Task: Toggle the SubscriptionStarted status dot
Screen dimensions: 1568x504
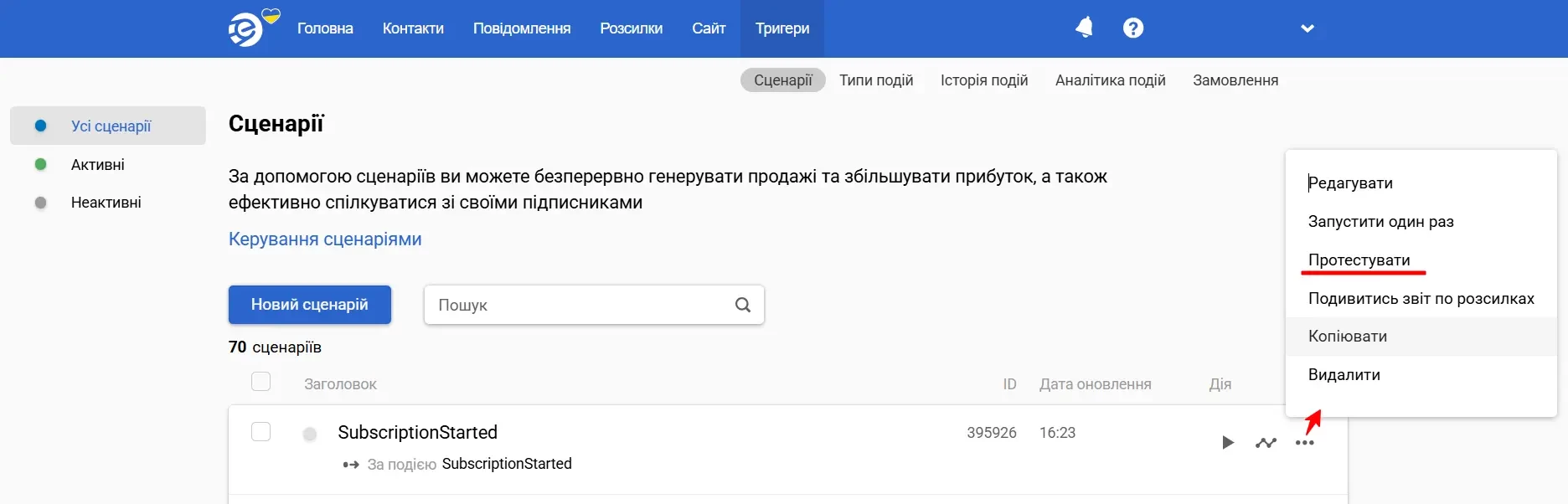Action: pos(310,434)
